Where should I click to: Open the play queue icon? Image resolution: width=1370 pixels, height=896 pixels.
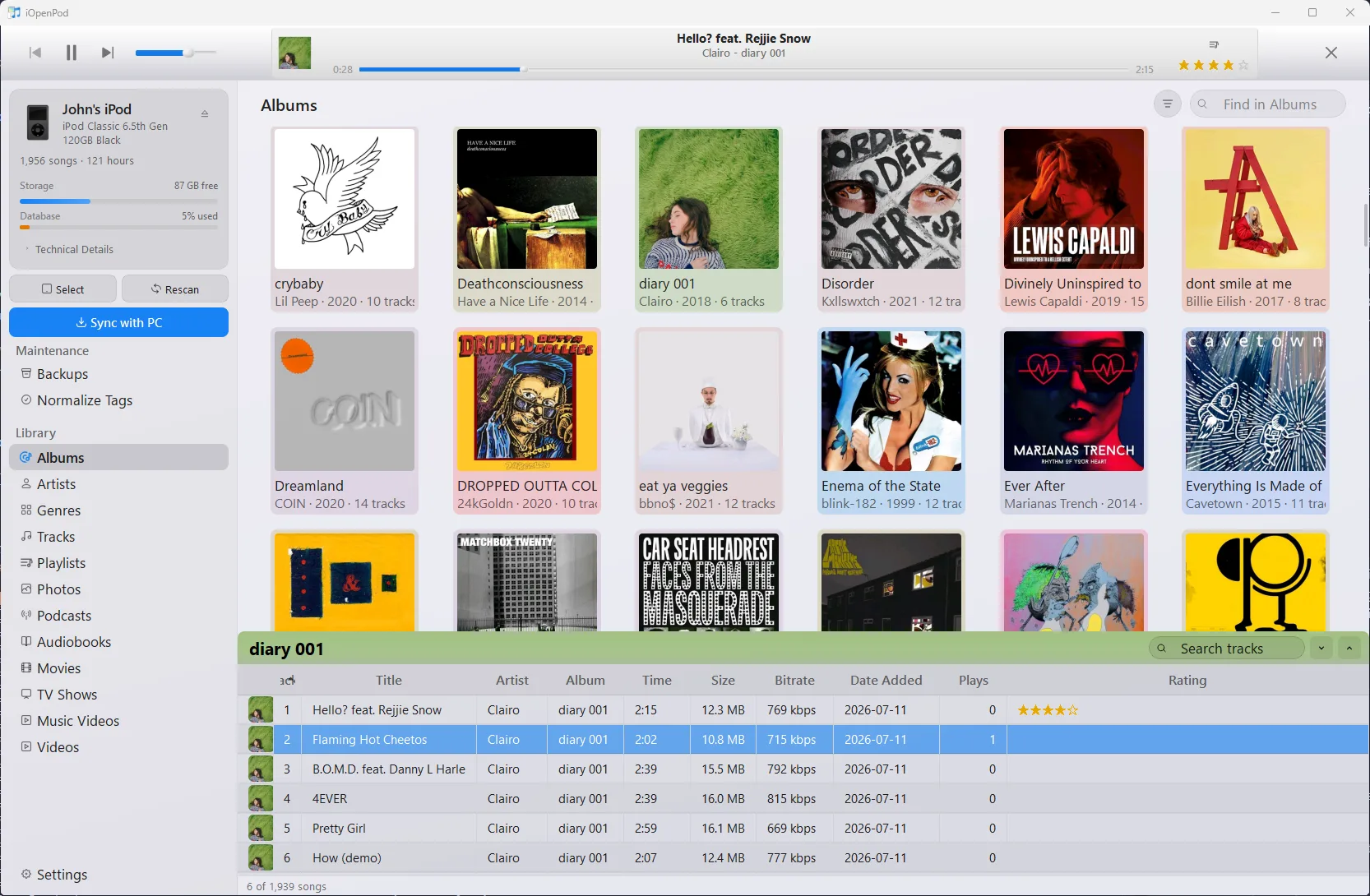coord(1214,44)
